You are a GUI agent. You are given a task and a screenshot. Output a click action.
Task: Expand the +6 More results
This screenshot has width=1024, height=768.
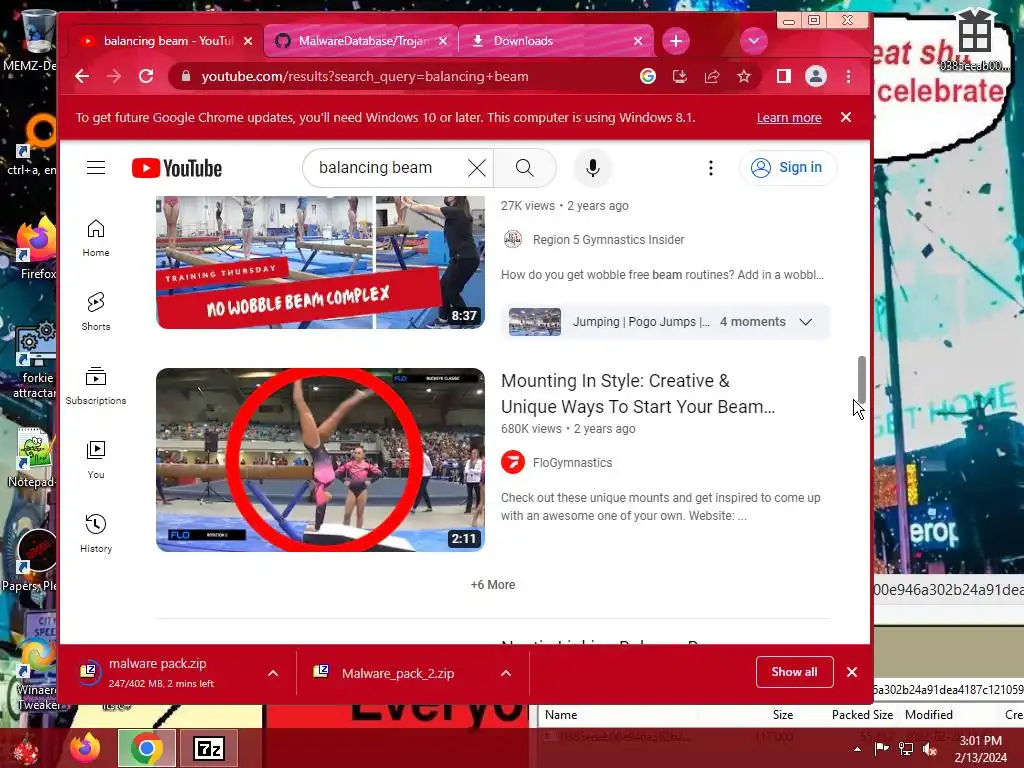click(493, 584)
